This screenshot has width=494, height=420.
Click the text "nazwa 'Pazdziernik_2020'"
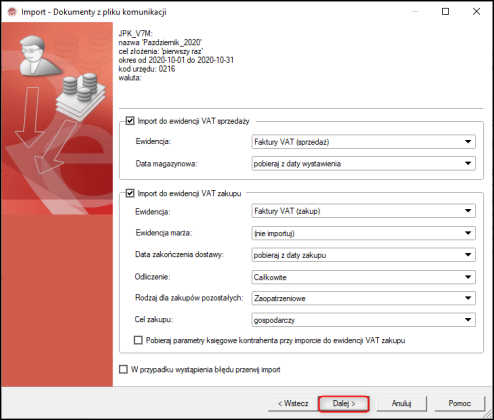(x=160, y=42)
